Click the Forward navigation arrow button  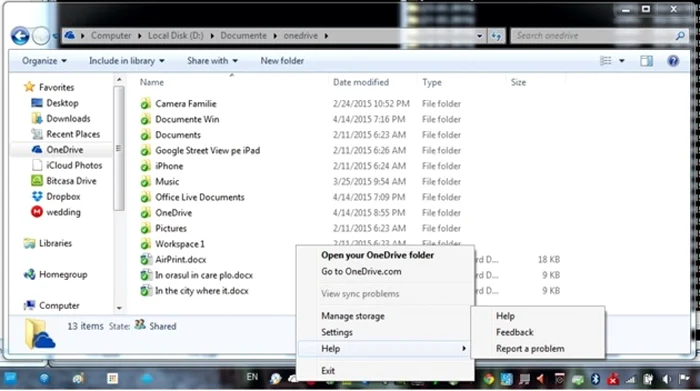pyautogui.click(x=41, y=36)
